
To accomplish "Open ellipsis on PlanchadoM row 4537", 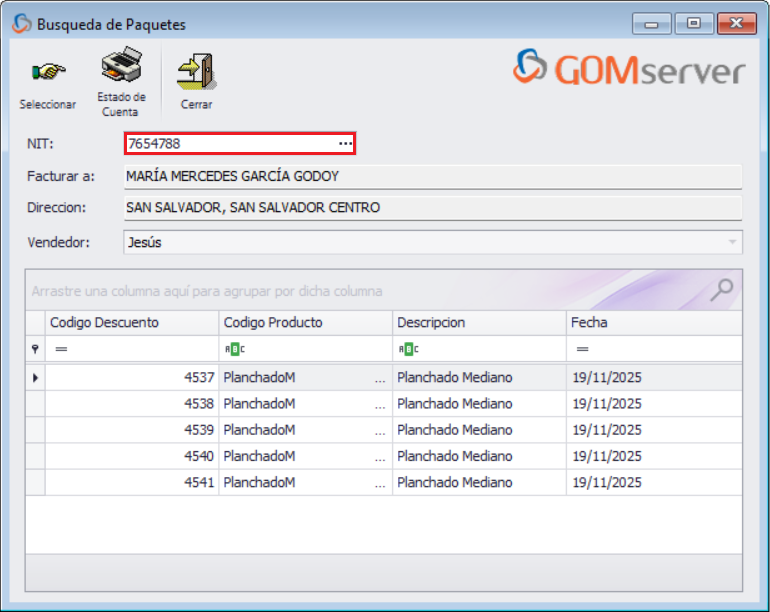I will click(x=379, y=378).
